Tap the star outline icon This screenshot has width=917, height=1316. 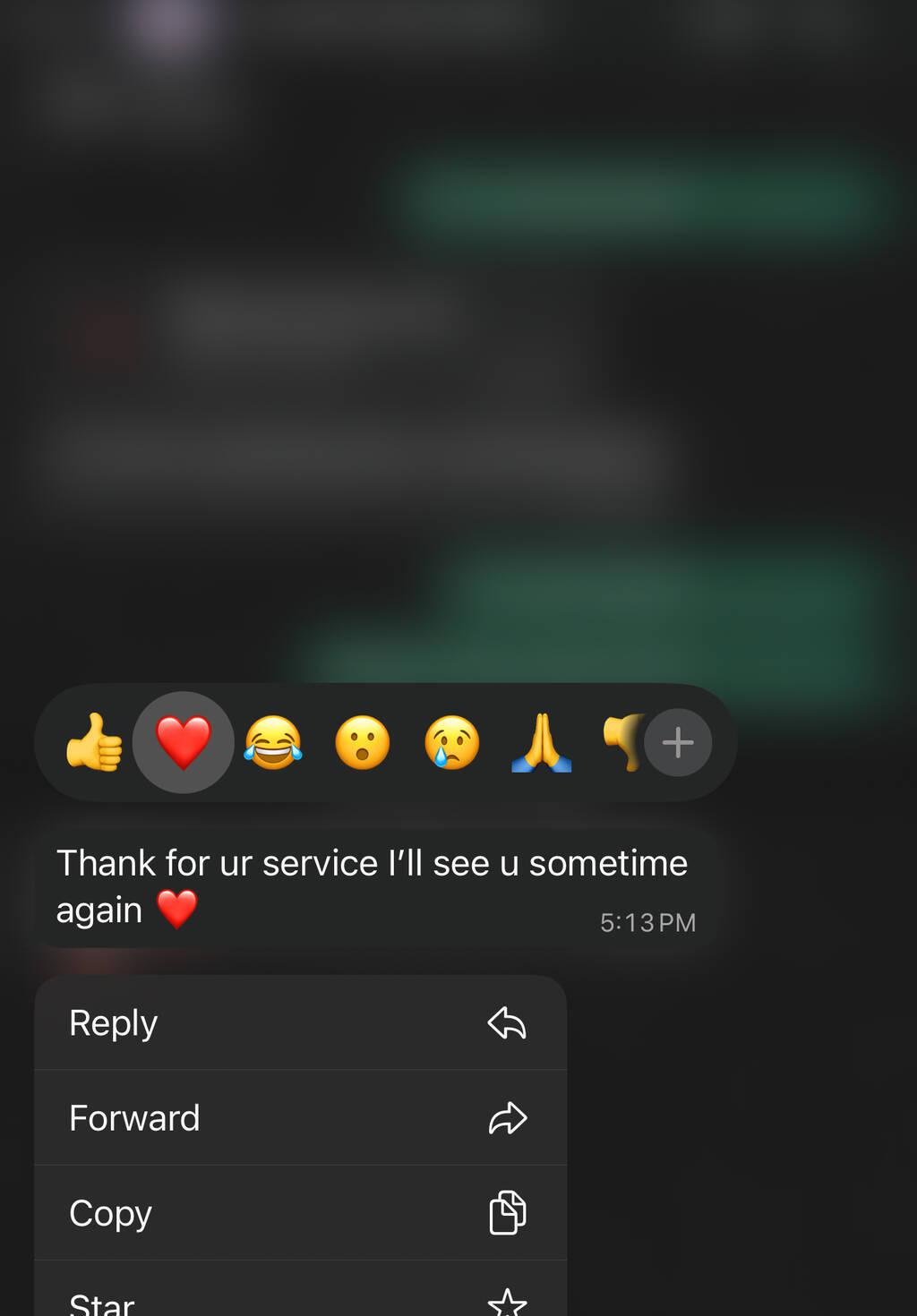pos(508,1303)
